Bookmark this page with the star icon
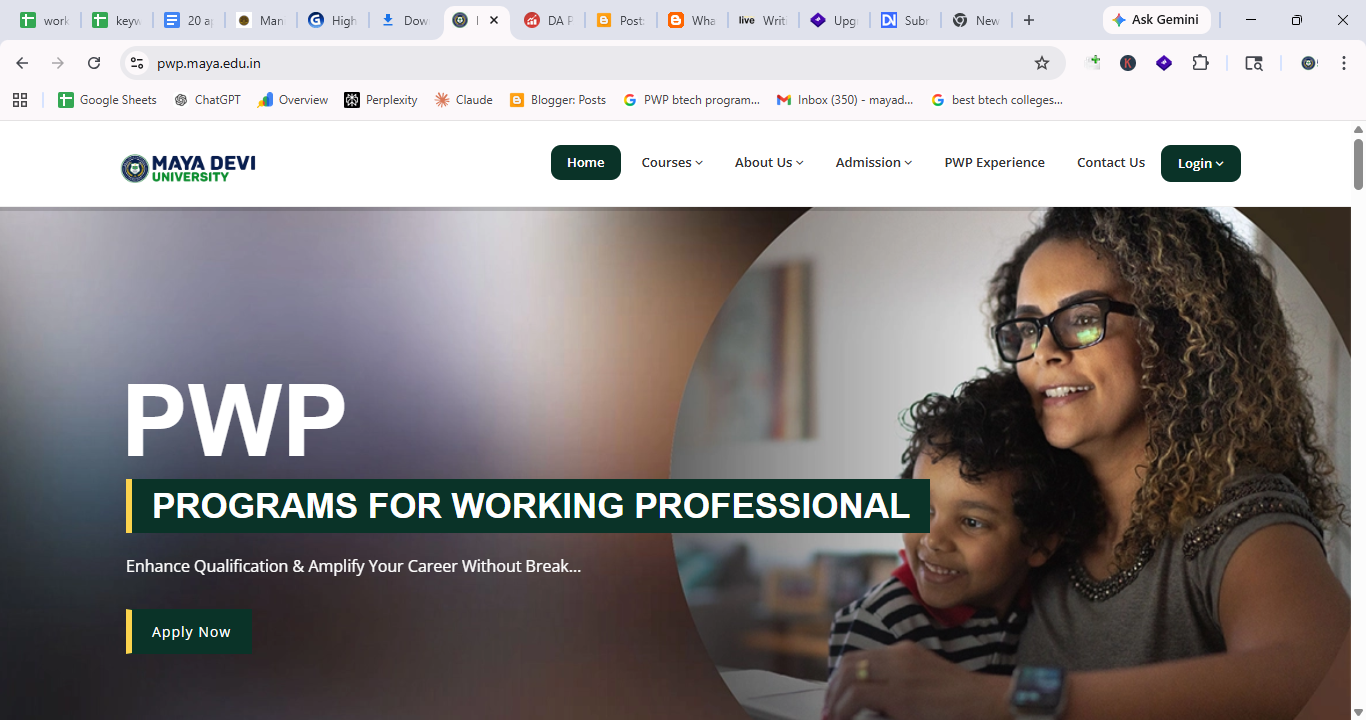1366x720 pixels. click(1042, 63)
